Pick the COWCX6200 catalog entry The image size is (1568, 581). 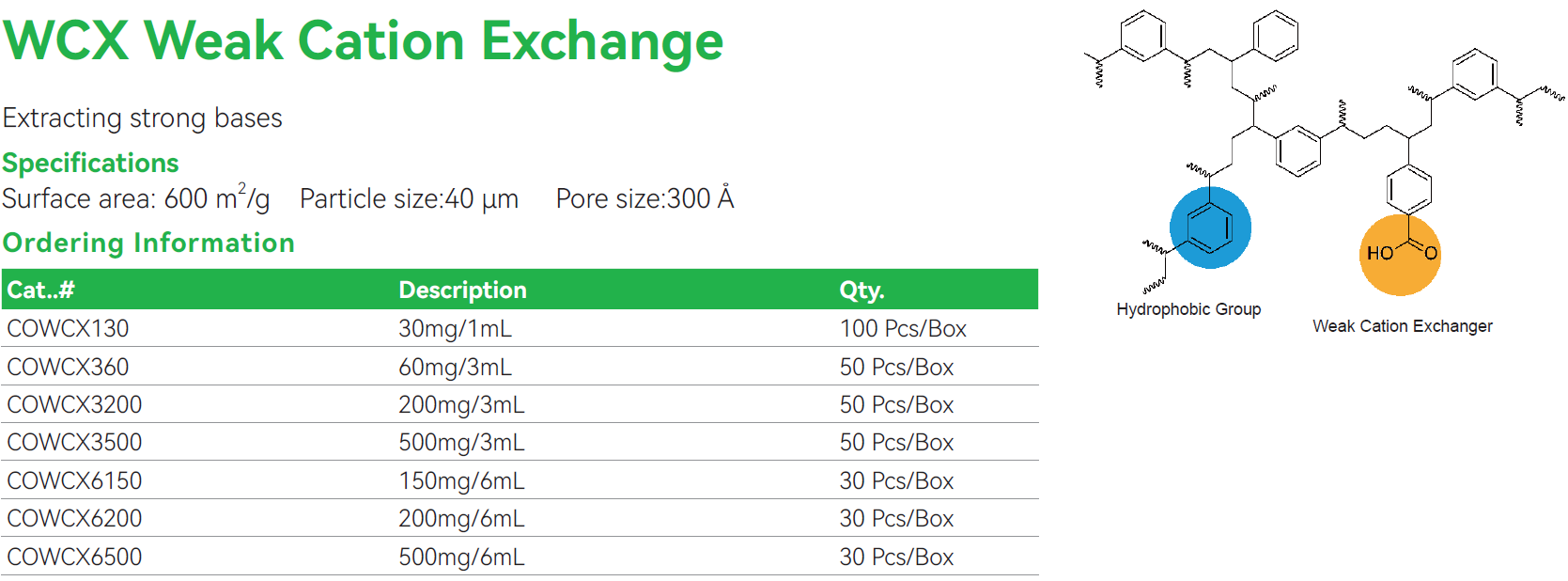(74, 518)
